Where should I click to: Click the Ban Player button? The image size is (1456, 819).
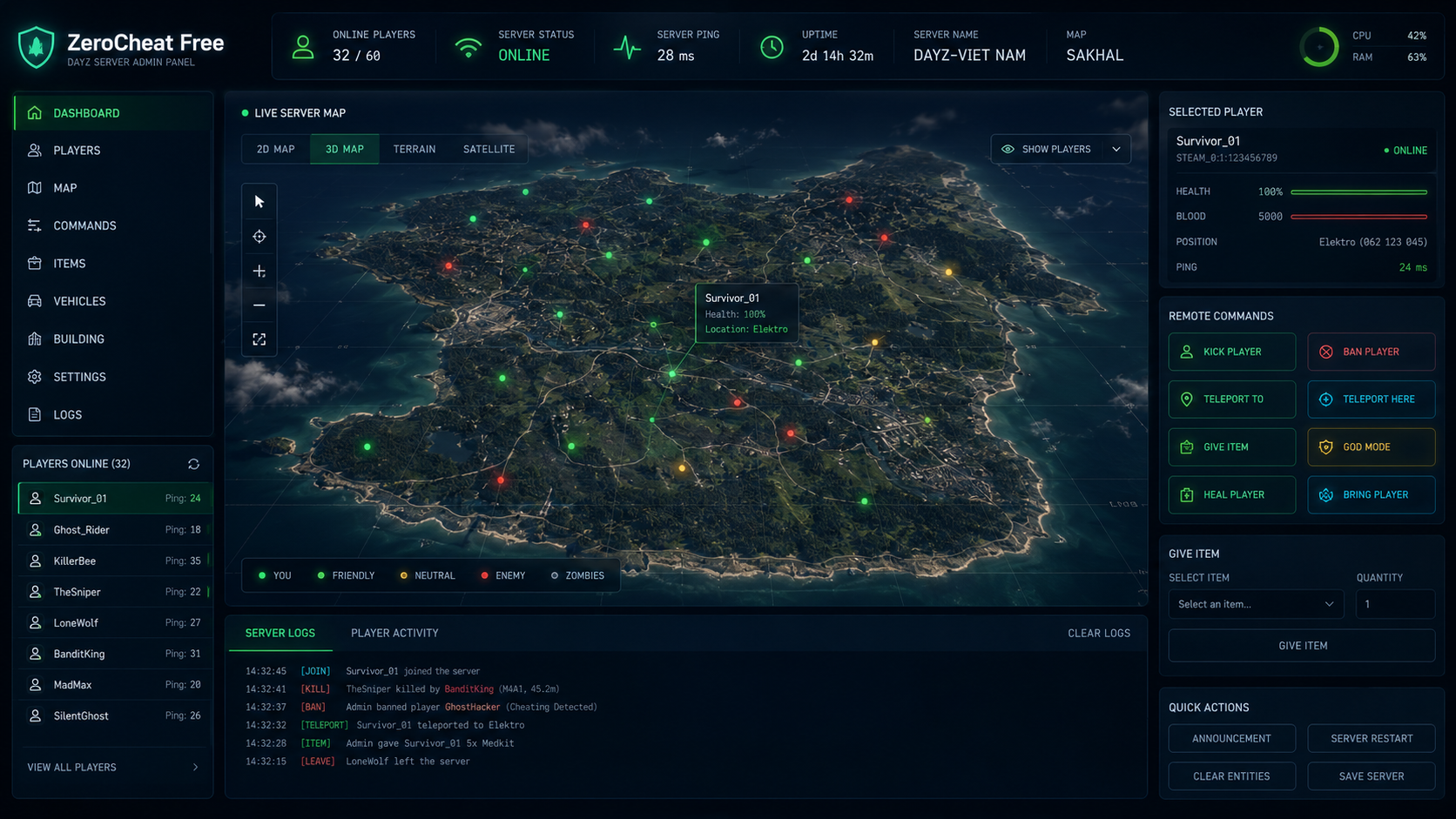point(1372,352)
